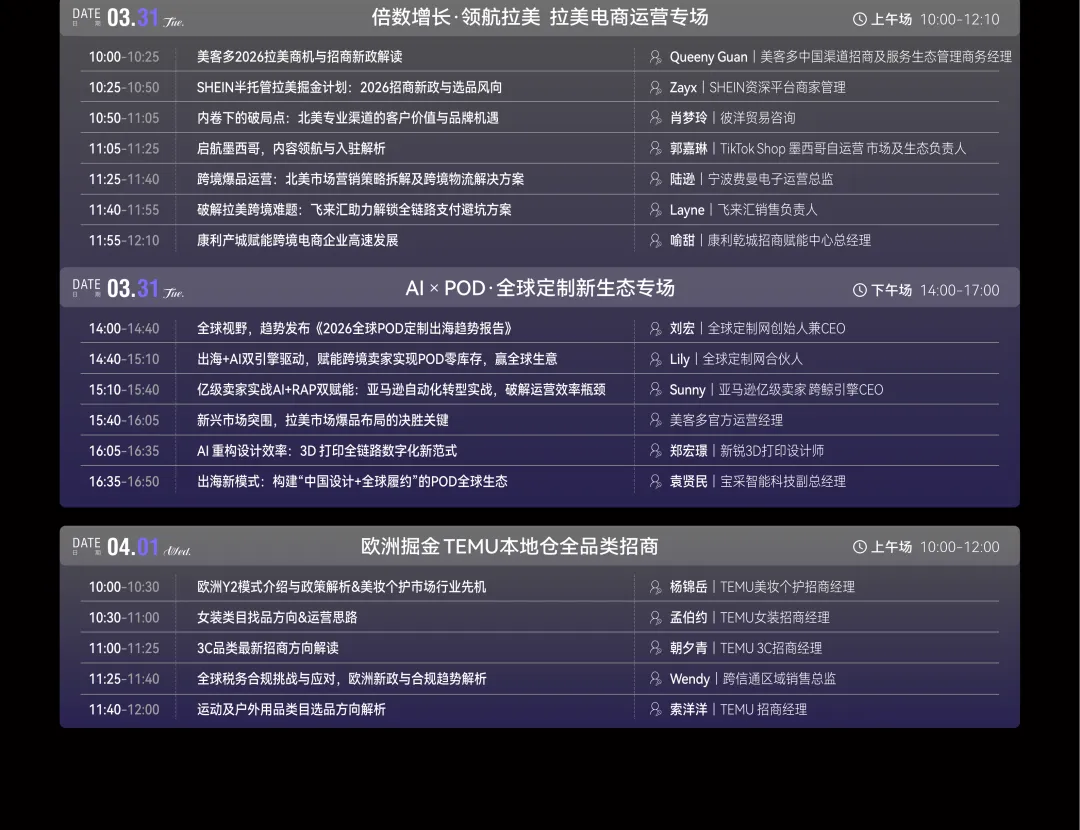The height and width of the screenshot is (830, 1080).
Task: Click the session 女装类目找品方向&运营思路
Action: coord(278,617)
